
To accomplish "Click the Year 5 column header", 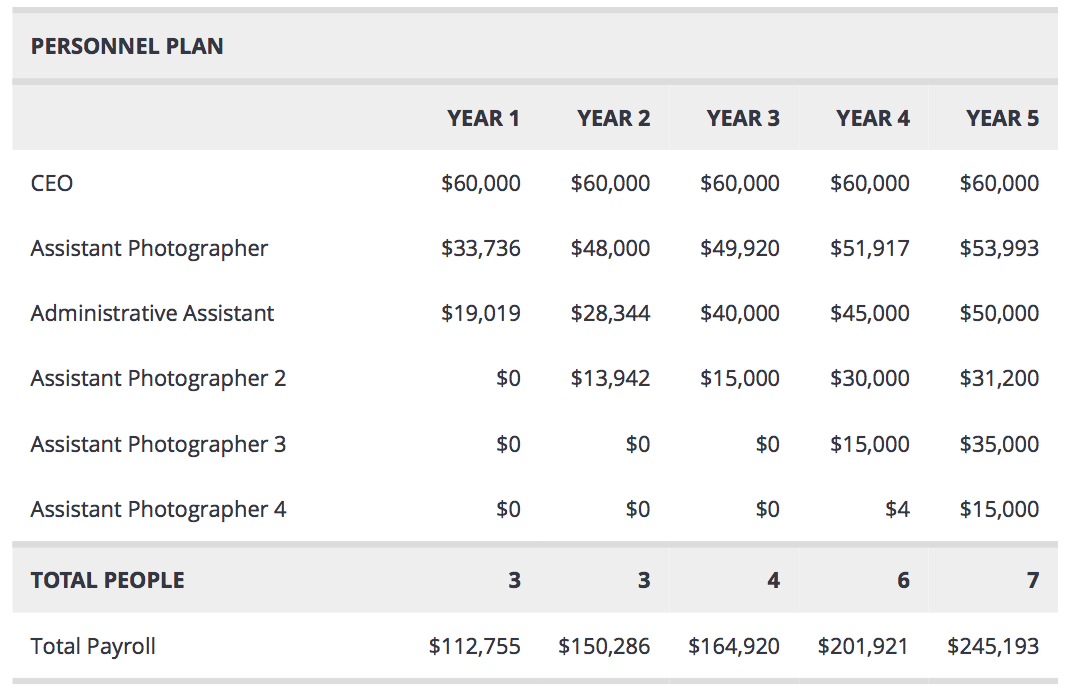I will click(x=1002, y=118).
